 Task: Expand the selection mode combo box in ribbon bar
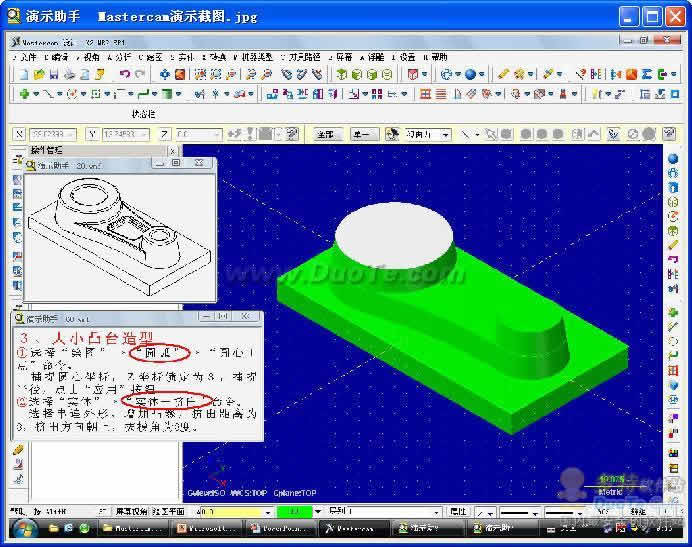point(446,134)
